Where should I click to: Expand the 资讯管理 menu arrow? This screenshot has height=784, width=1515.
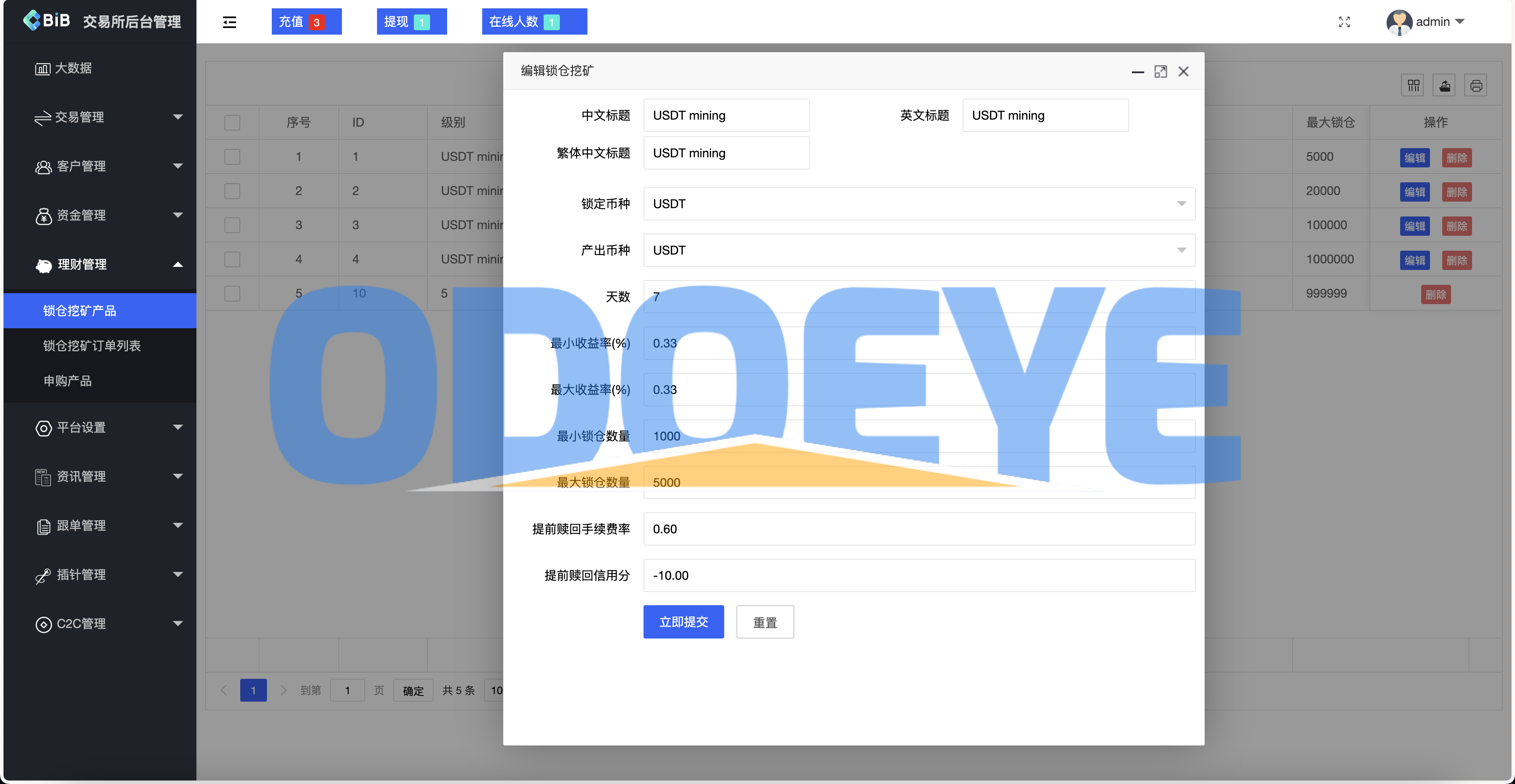pos(178,476)
